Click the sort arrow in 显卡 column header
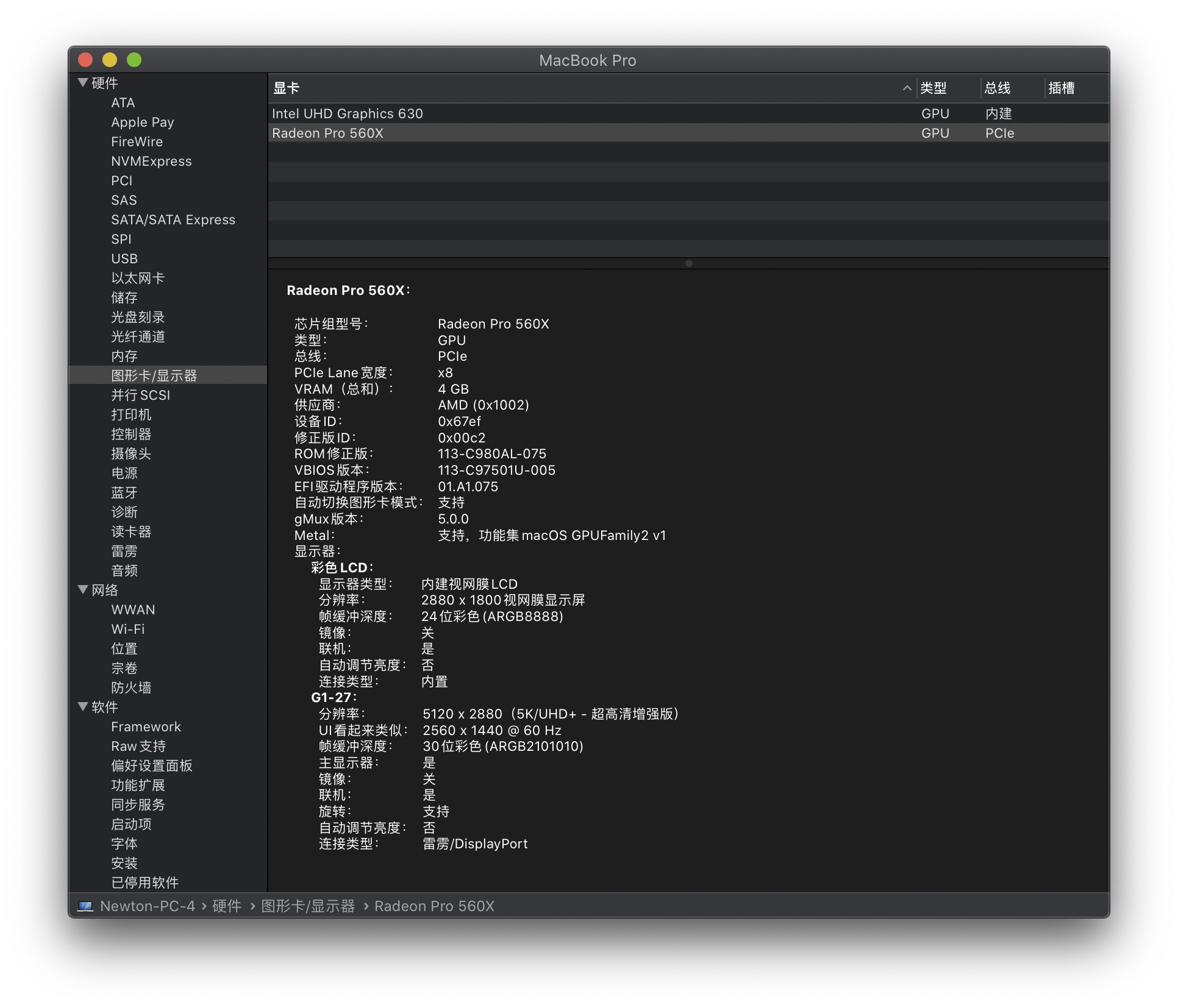1178x1008 pixels. (x=907, y=88)
